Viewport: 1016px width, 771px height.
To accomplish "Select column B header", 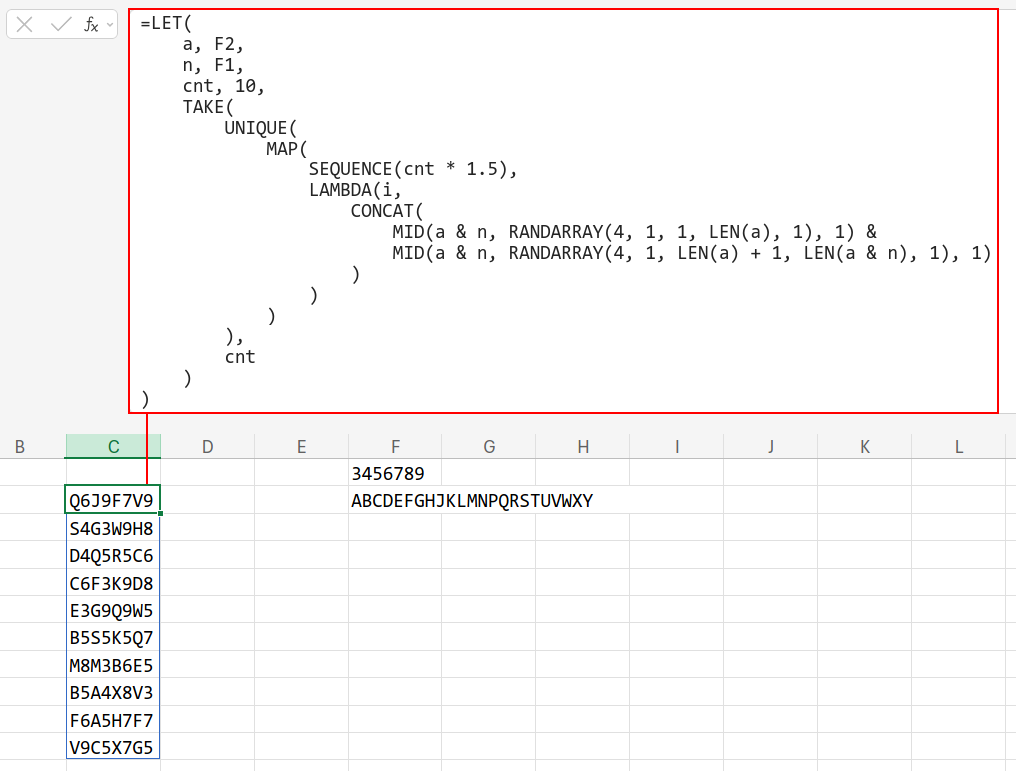I will pyautogui.click(x=20, y=447).
